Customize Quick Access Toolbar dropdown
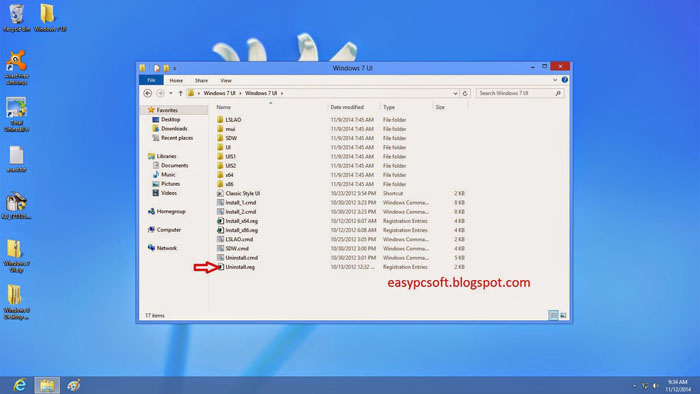 point(175,68)
